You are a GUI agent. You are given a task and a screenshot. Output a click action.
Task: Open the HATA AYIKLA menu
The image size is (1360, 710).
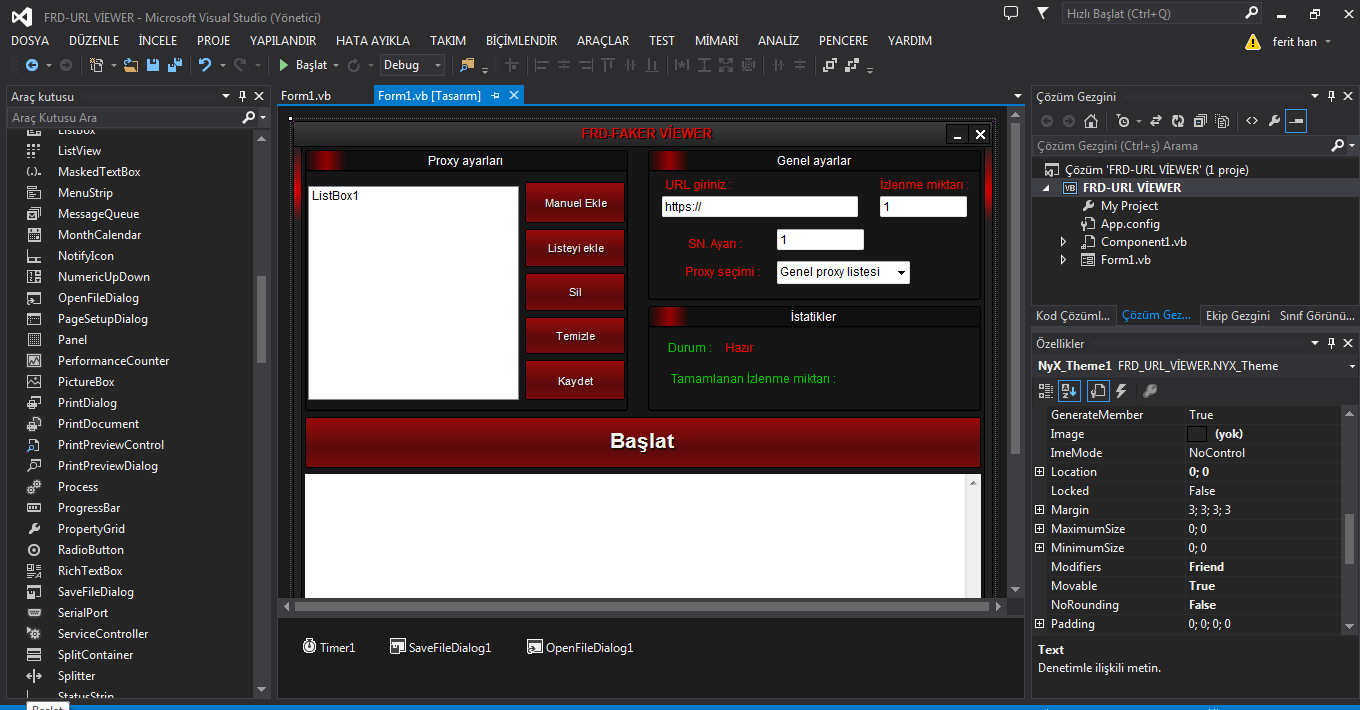372,41
